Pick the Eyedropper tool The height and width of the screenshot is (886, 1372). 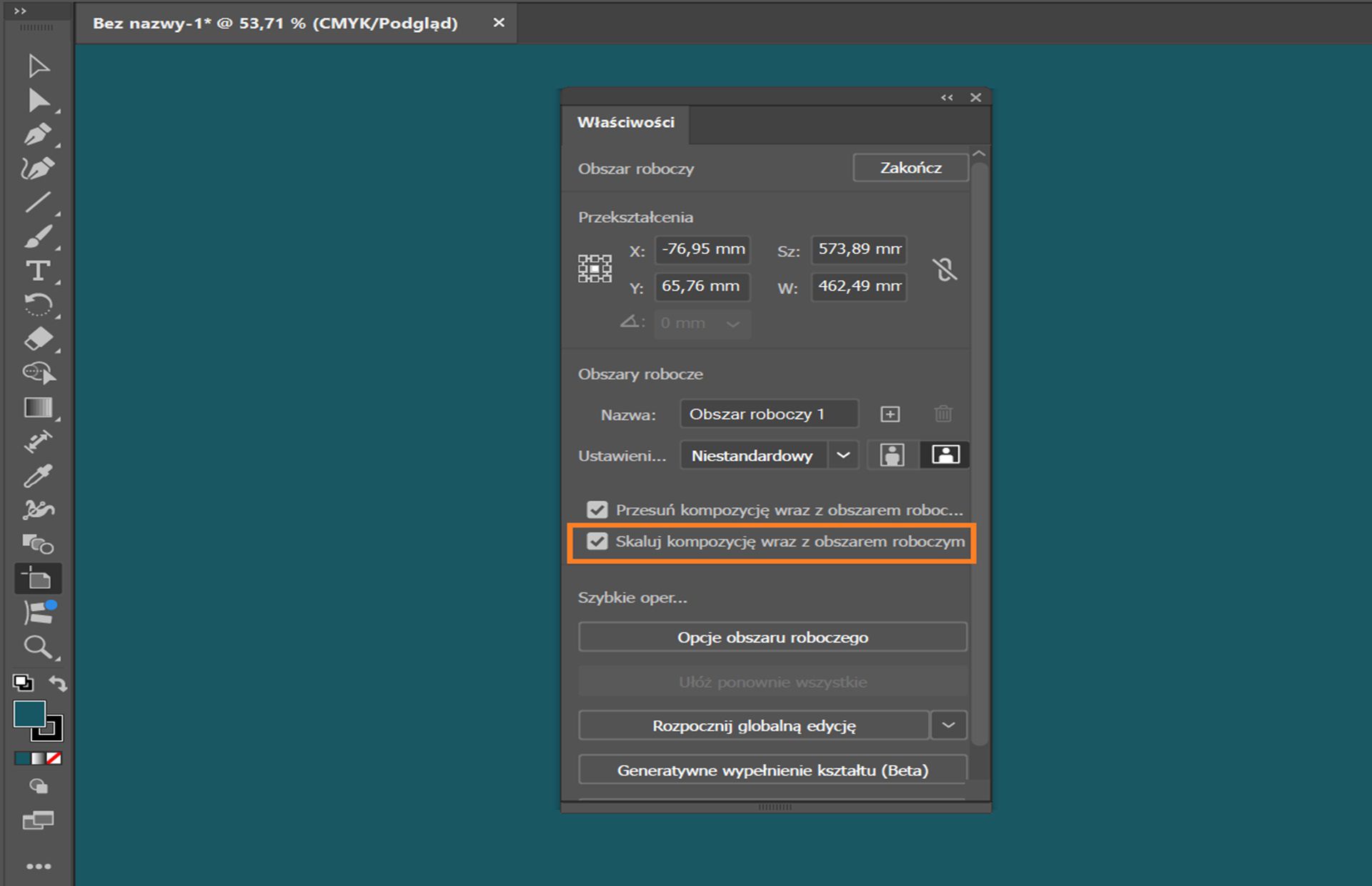(x=37, y=476)
